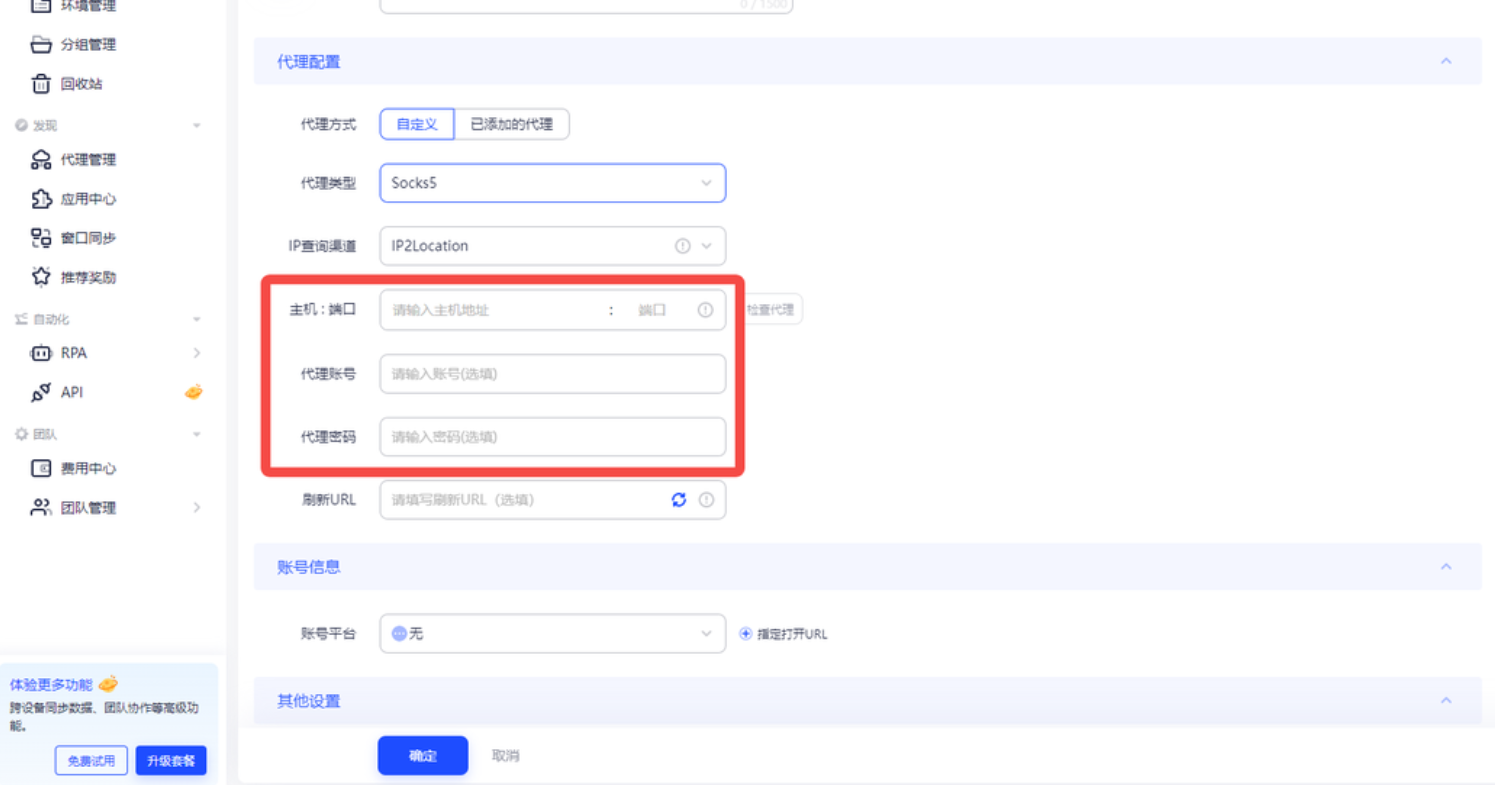Click the refresh icon in 刷新URL field
This screenshot has height=785, width=1495.
pyautogui.click(x=679, y=500)
